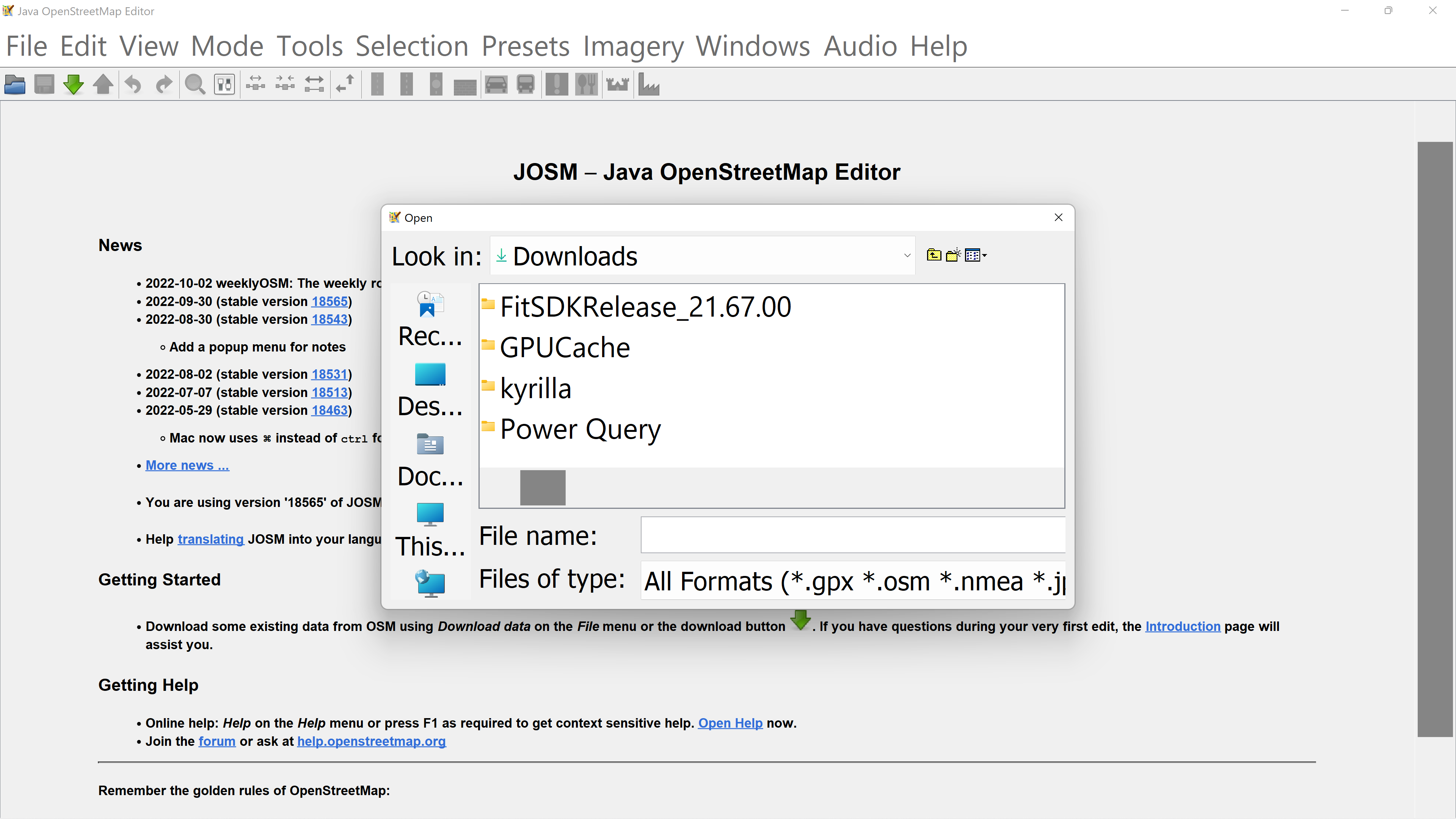Click the Open Help link
This screenshot has height=819, width=1456.
coord(730,723)
